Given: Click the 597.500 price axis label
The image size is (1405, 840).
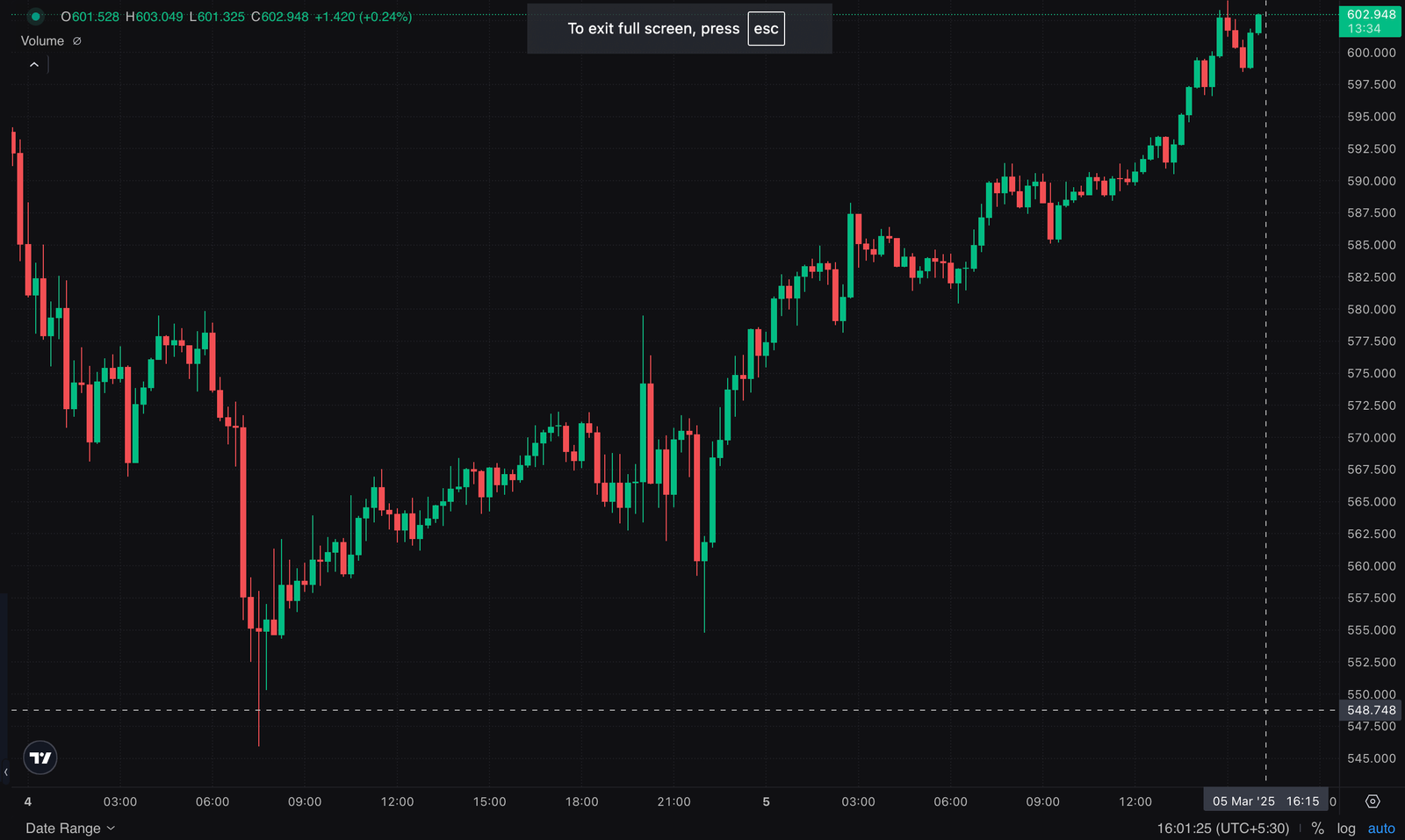Looking at the screenshot, I should pyautogui.click(x=1371, y=84).
